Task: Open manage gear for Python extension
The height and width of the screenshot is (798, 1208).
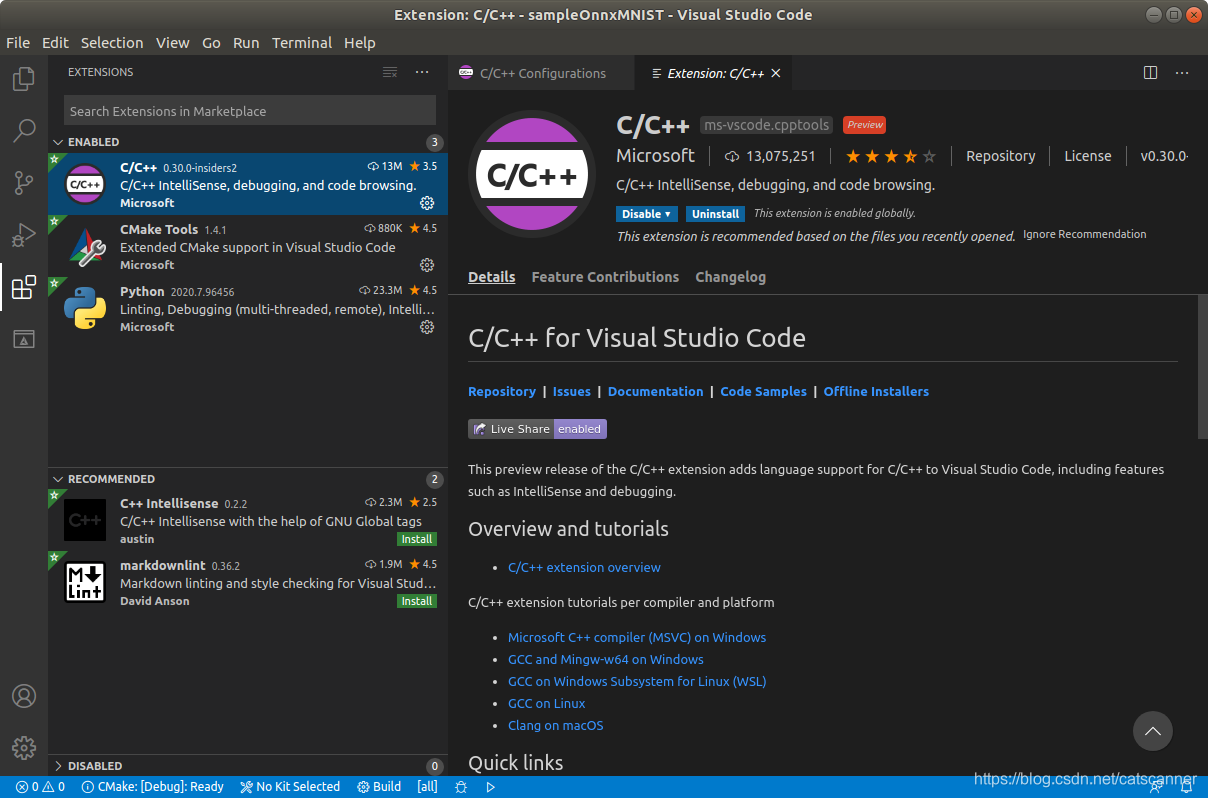Action: click(427, 327)
